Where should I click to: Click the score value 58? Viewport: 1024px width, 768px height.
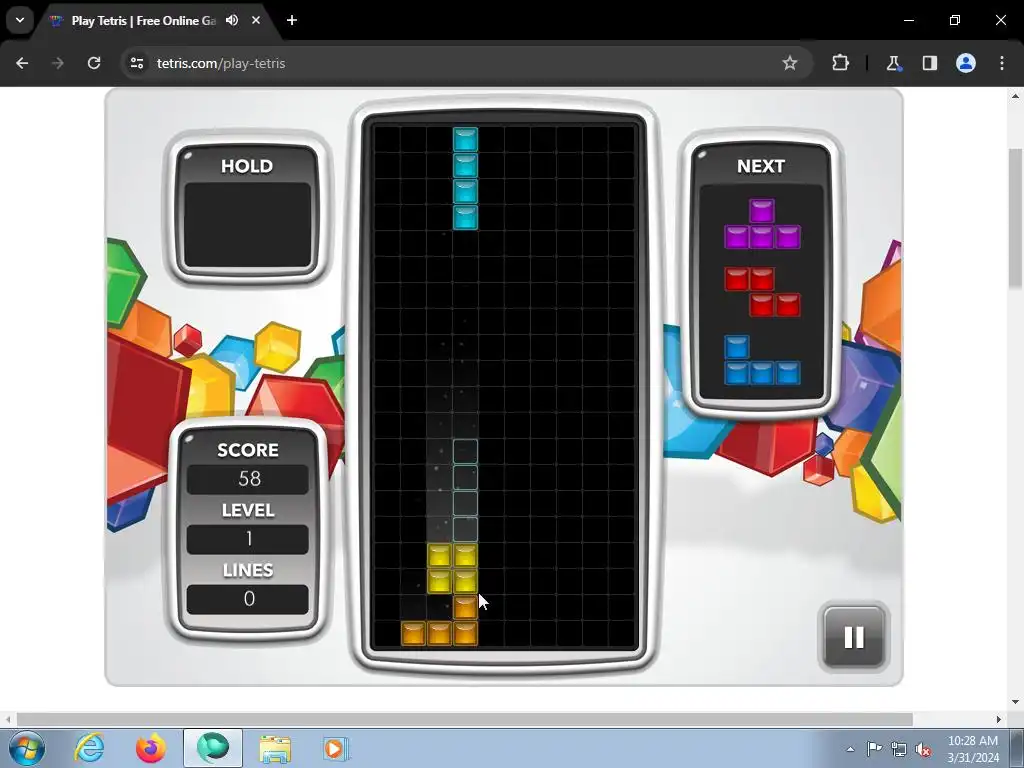tap(249, 479)
